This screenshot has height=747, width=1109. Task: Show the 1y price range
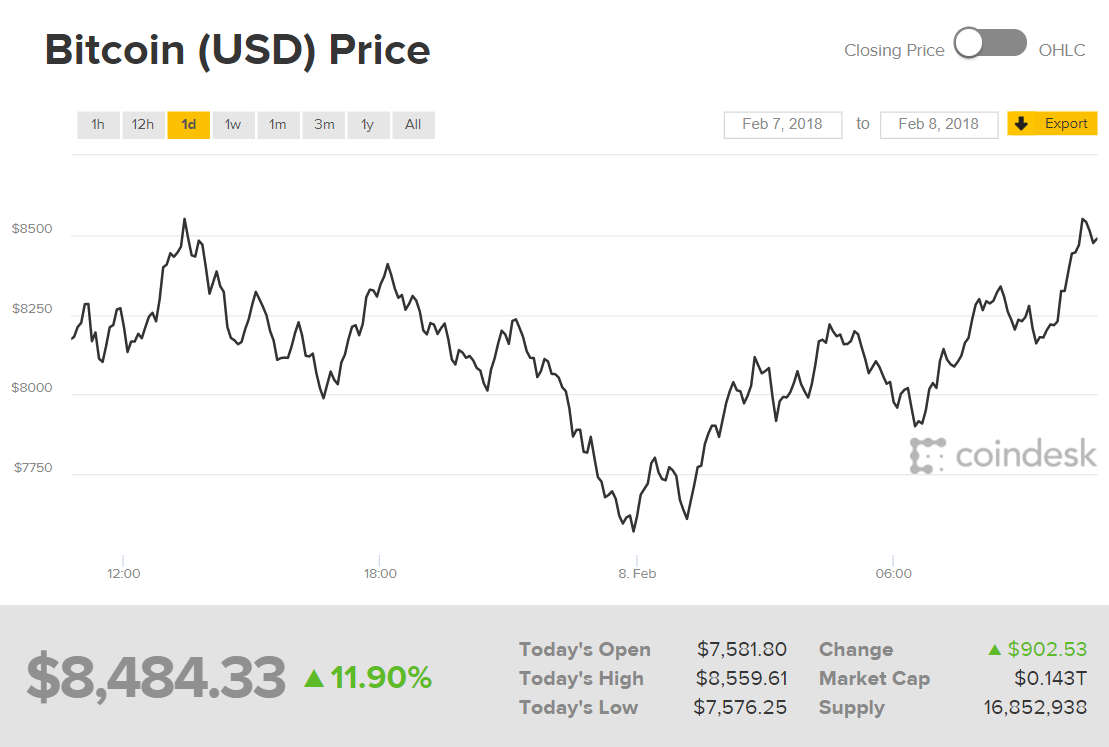tap(368, 125)
